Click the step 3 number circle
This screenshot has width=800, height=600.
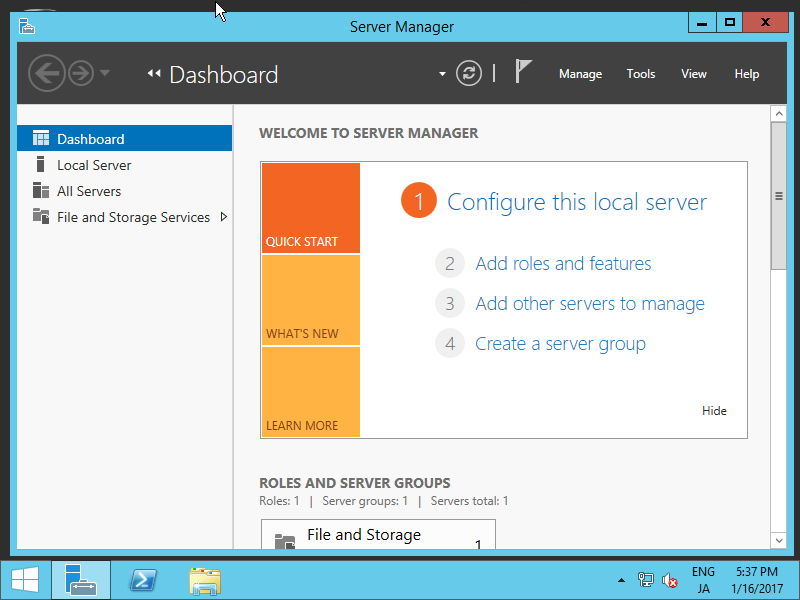pos(449,304)
